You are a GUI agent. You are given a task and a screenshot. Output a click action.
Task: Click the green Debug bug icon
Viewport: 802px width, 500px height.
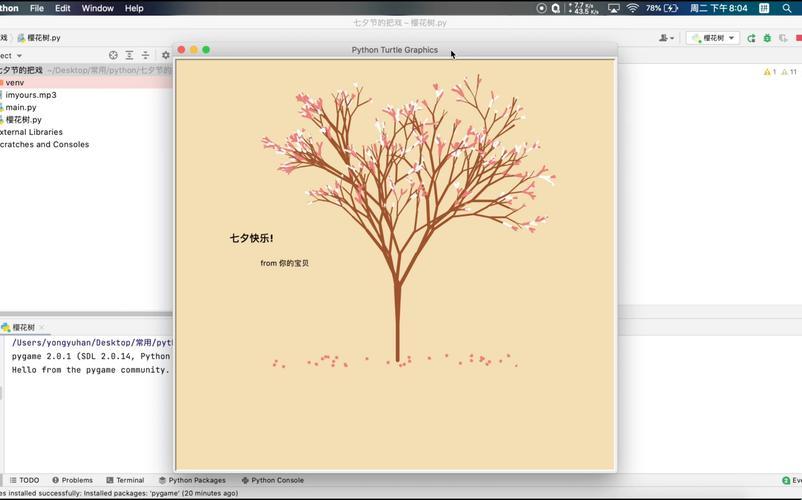click(767, 38)
